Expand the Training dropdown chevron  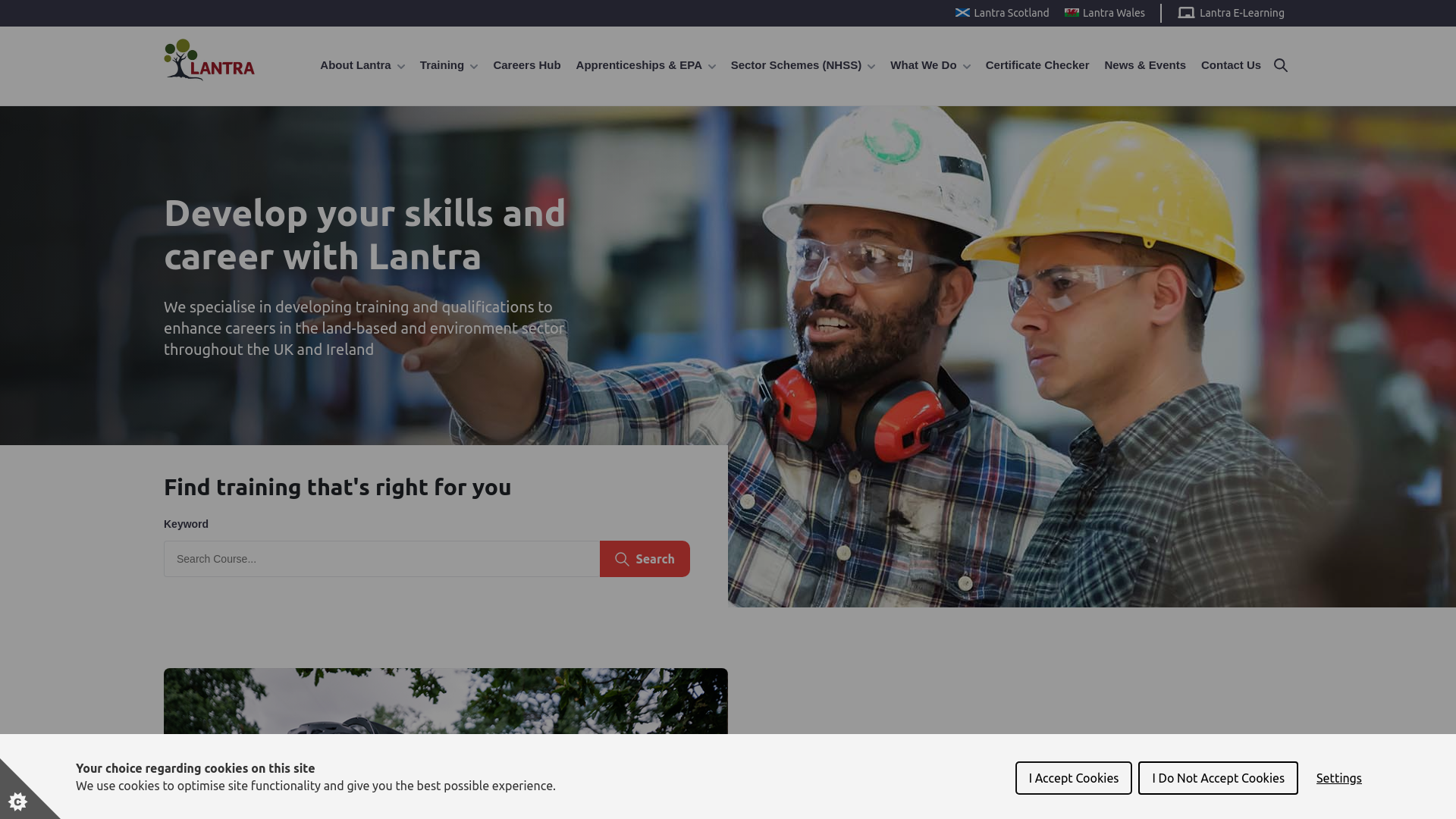click(474, 67)
